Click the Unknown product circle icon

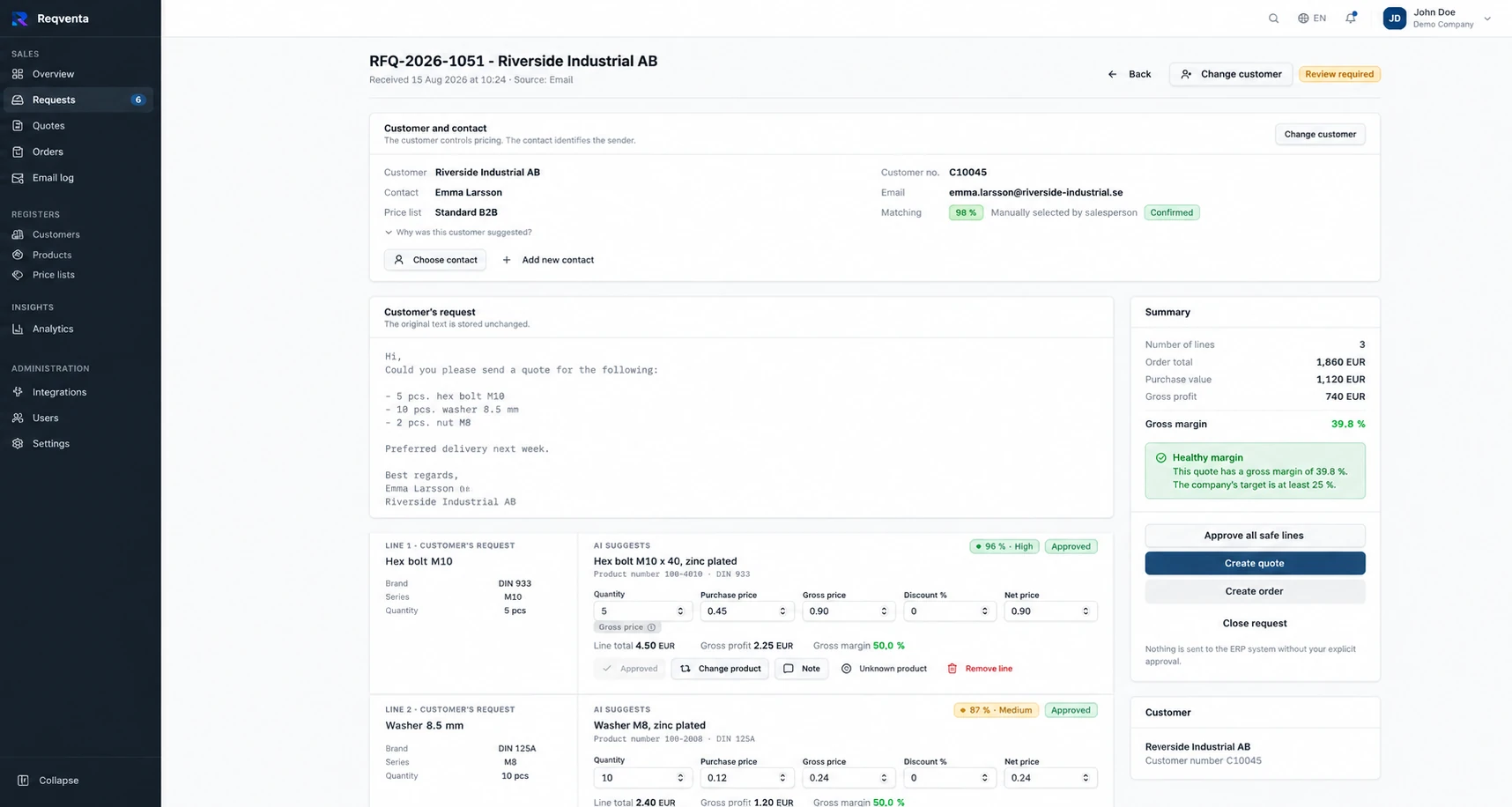point(846,669)
